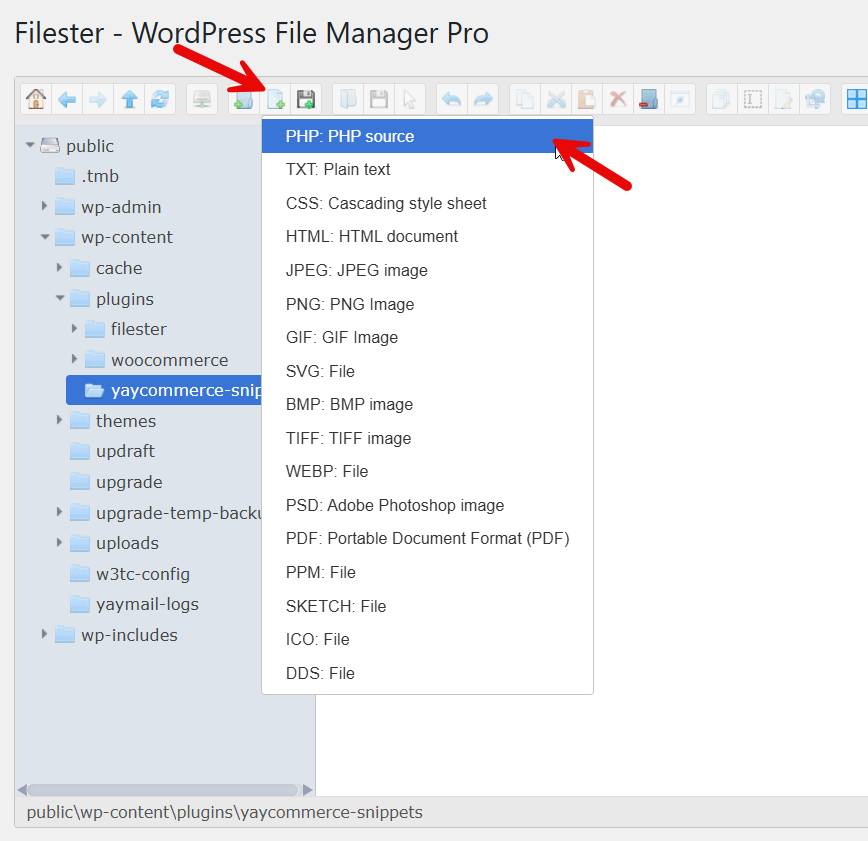The width and height of the screenshot is (868, 841).
Task: Click the Paste clipboard icon
Action: click(588, 99)
